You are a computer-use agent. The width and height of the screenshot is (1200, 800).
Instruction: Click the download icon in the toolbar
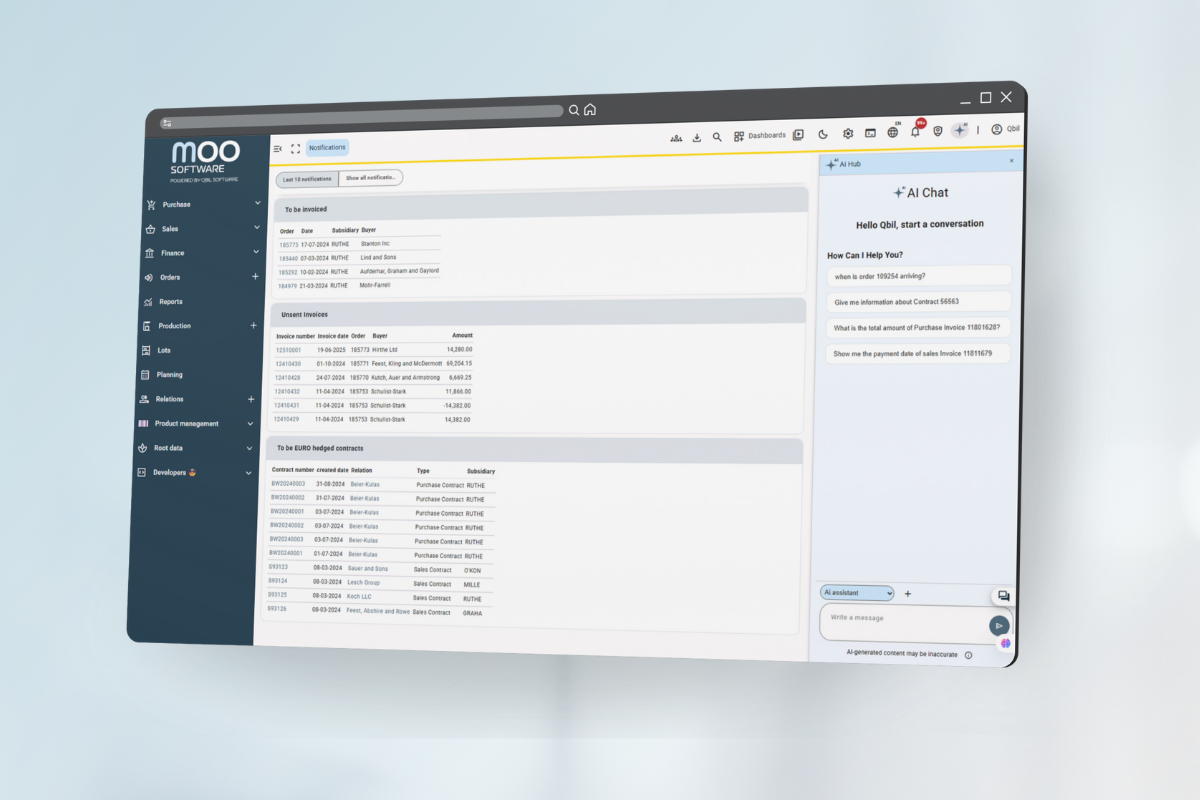(697, 137)
